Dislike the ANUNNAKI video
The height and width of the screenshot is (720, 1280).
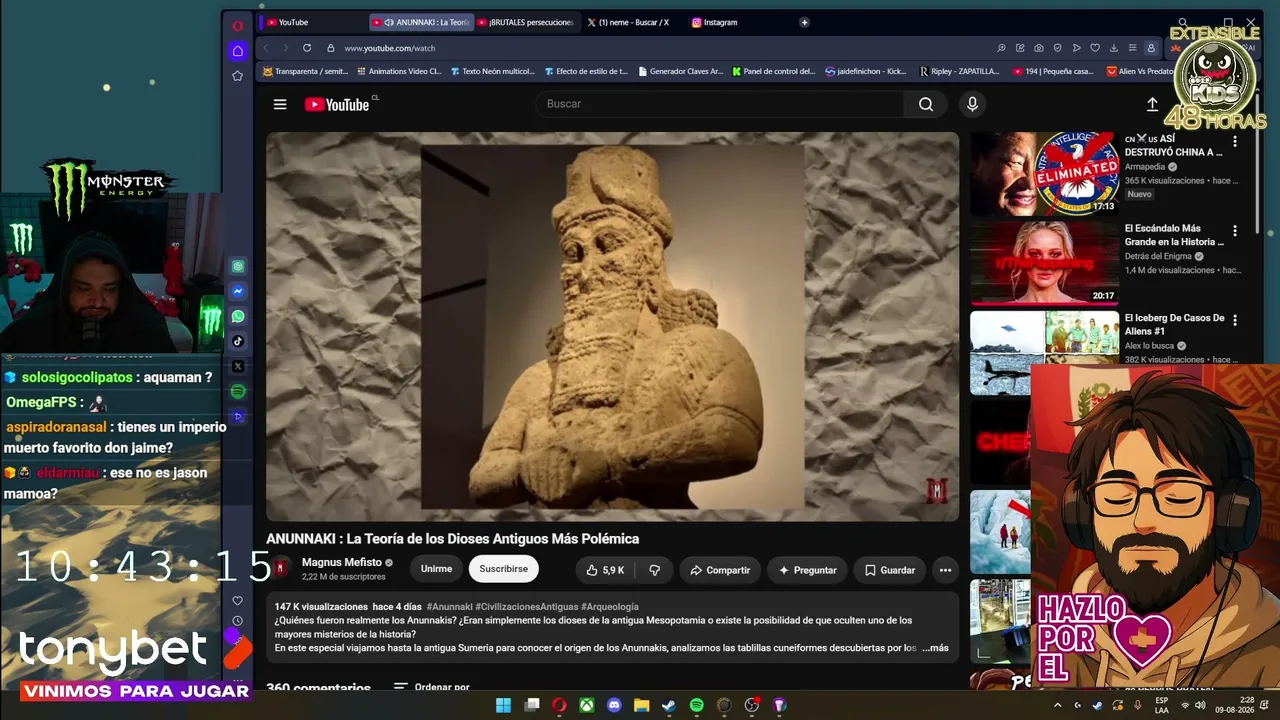pyautogui.click(x=654, y=570)
